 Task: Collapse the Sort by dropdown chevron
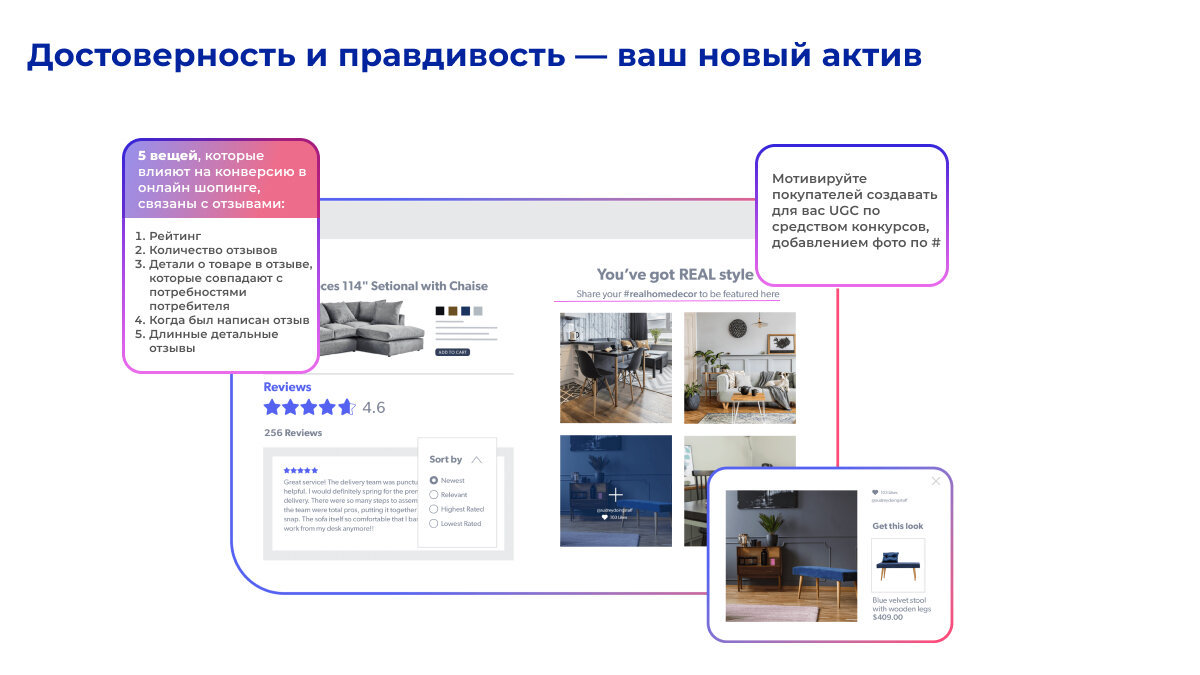tap(476, 460)
